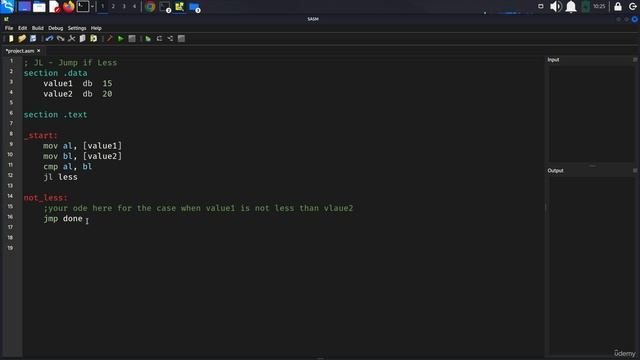Screen dimensions: 640x360
Task: Click the log out icon
Action: tap(633, 7)
